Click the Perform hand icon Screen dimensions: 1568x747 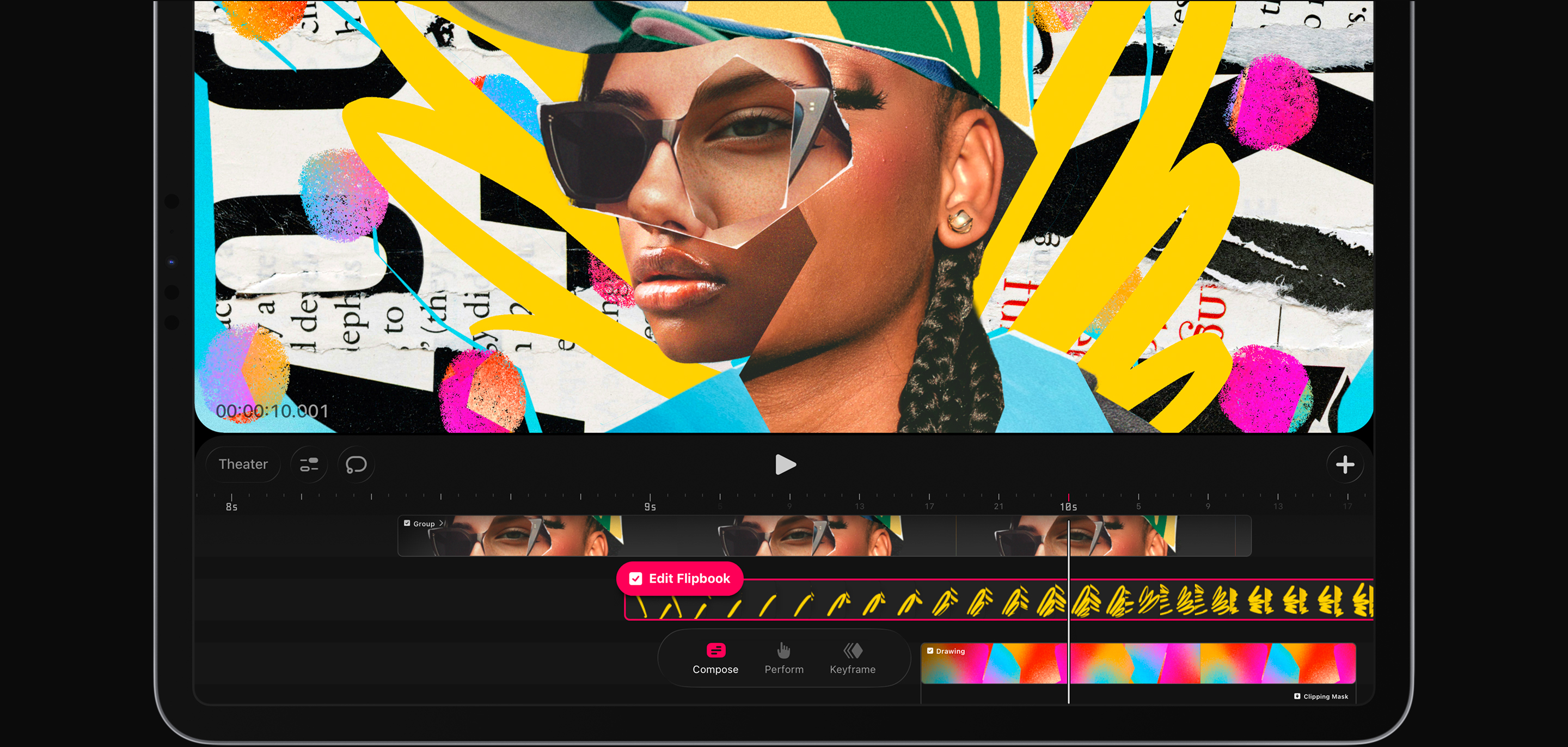(783, 650)
